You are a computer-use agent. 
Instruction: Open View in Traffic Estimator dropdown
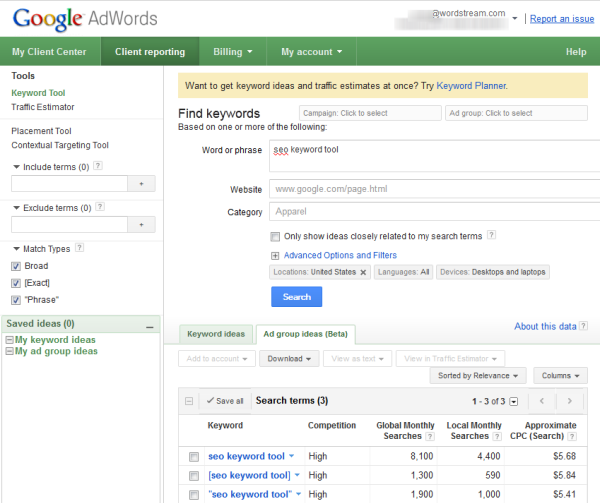450,359
